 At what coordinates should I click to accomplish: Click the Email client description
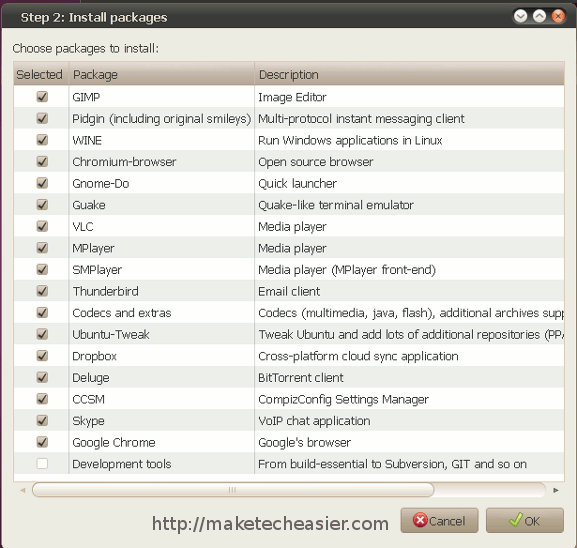289,291
